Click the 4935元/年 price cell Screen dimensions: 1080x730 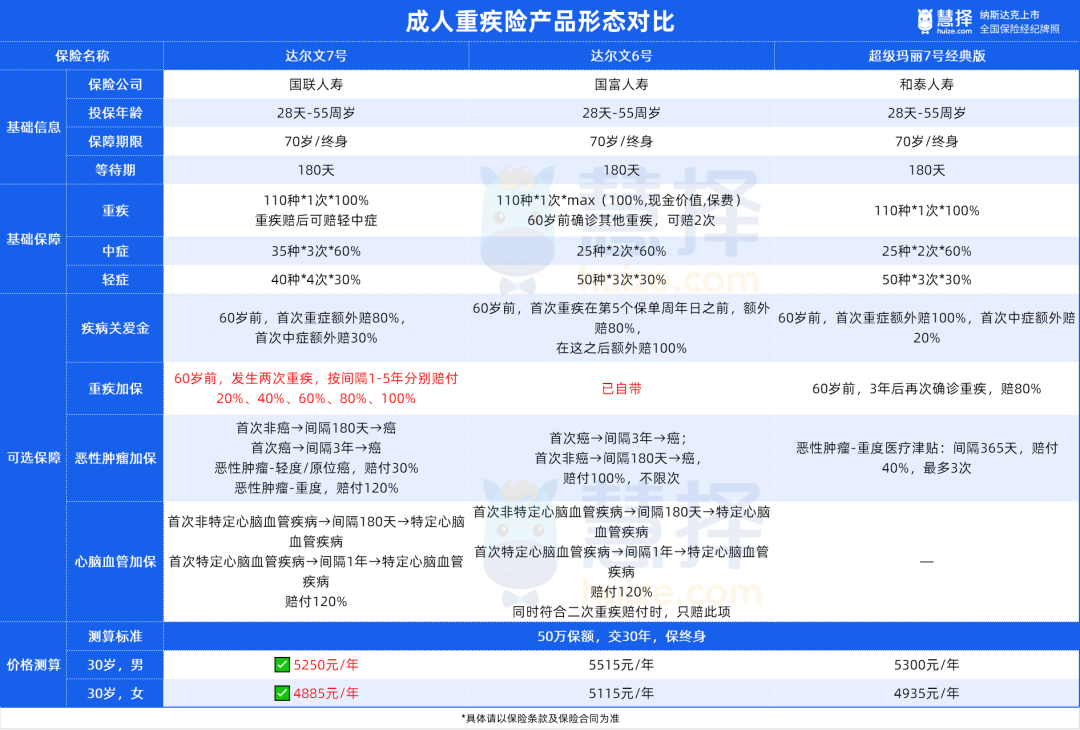pos(926,693)
